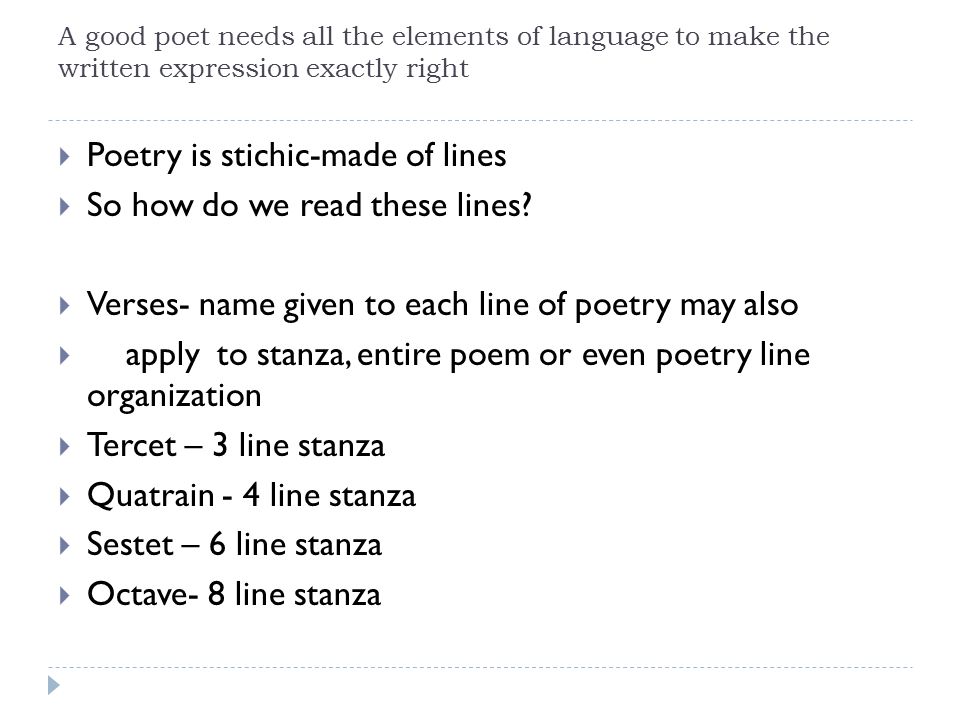The width and height of the screenshot is (960, 720).
Task: Click the text 'Poetry is stichic-made of lines'
Action: click(296, 156)
